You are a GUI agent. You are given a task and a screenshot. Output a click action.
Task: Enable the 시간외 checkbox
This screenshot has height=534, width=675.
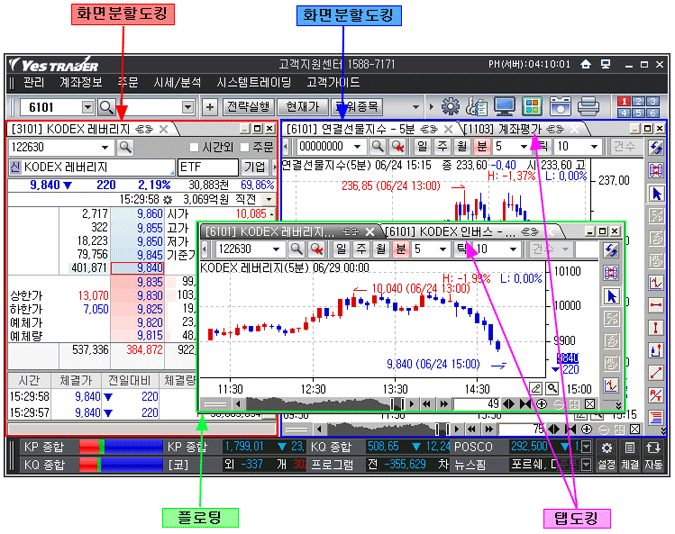pos(194,147)
